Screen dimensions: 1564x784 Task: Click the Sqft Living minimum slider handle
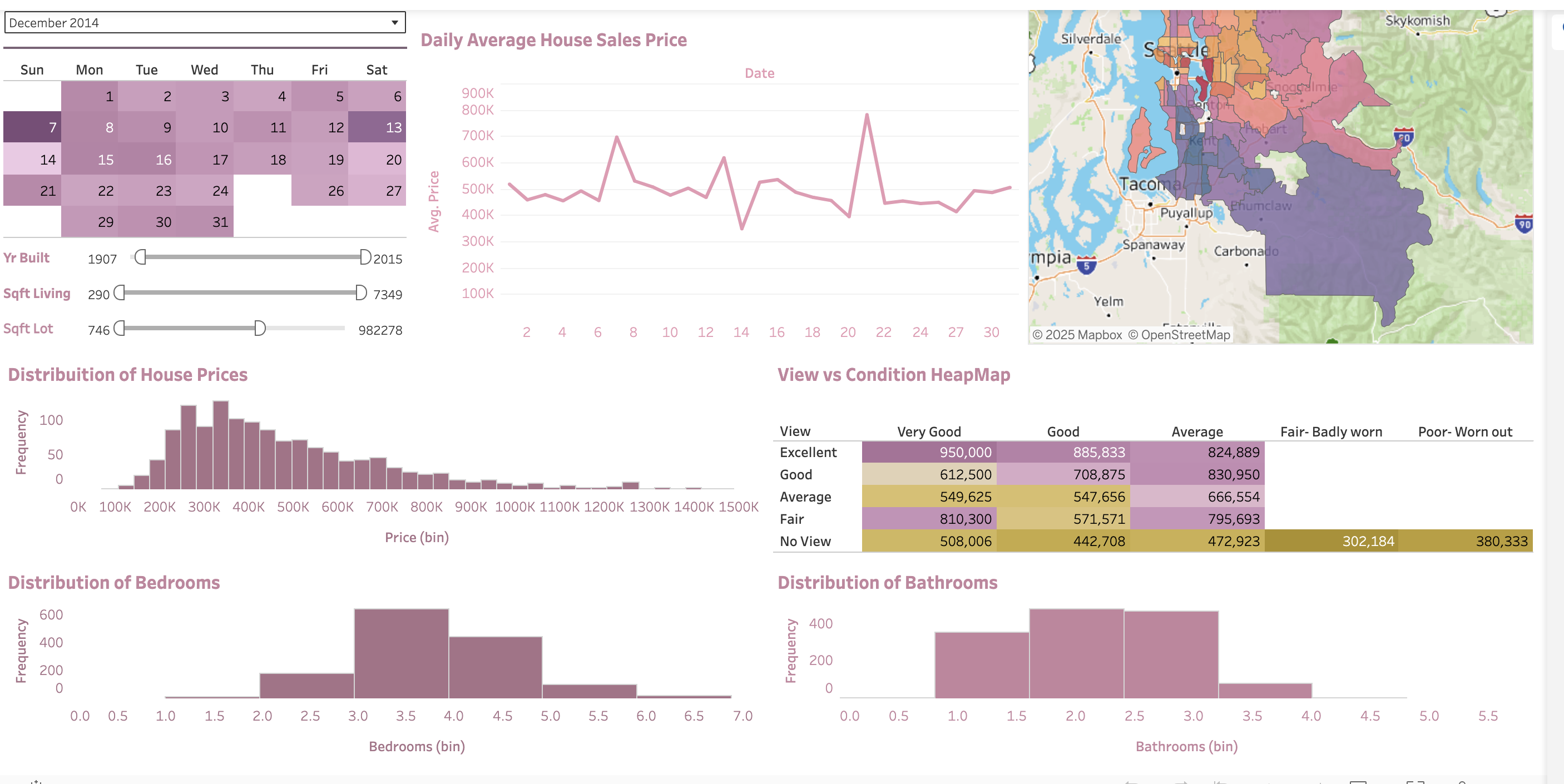click(120, 292)
